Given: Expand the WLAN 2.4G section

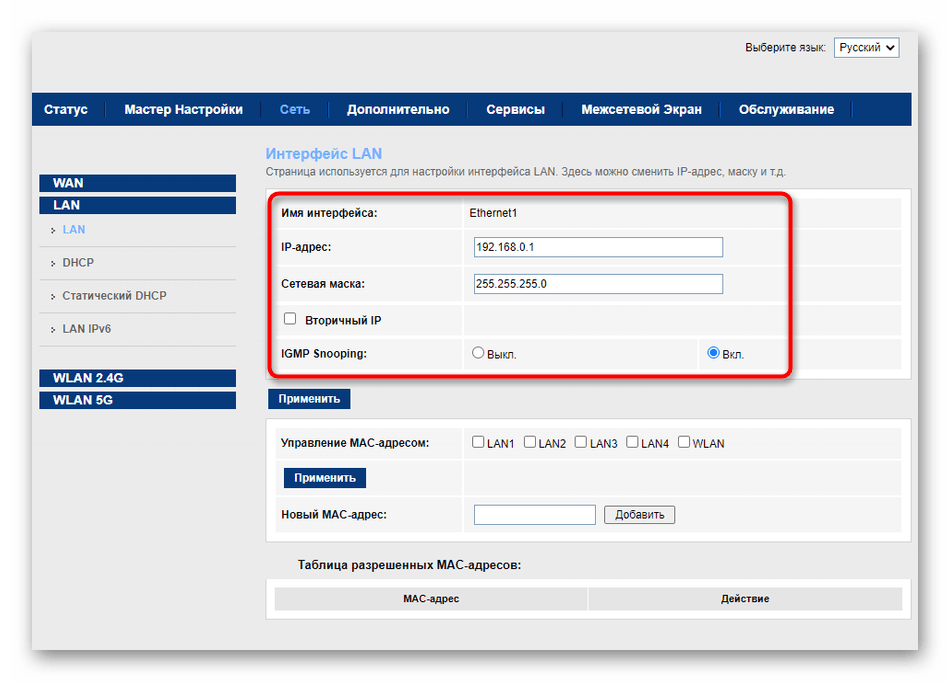Looking at the screenshot, I should [137, 378].
